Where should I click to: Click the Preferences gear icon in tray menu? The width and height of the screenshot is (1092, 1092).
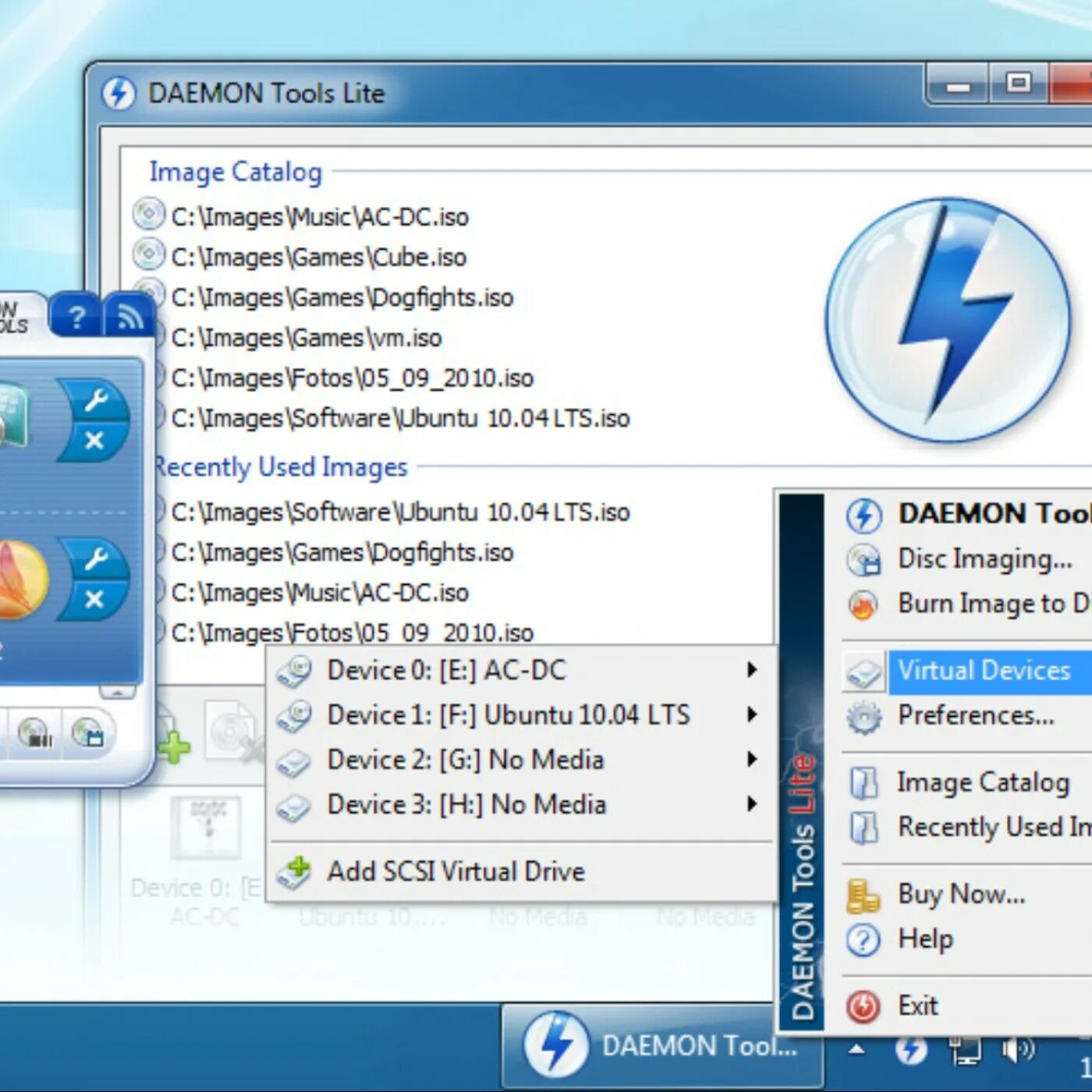pos(863,717)
